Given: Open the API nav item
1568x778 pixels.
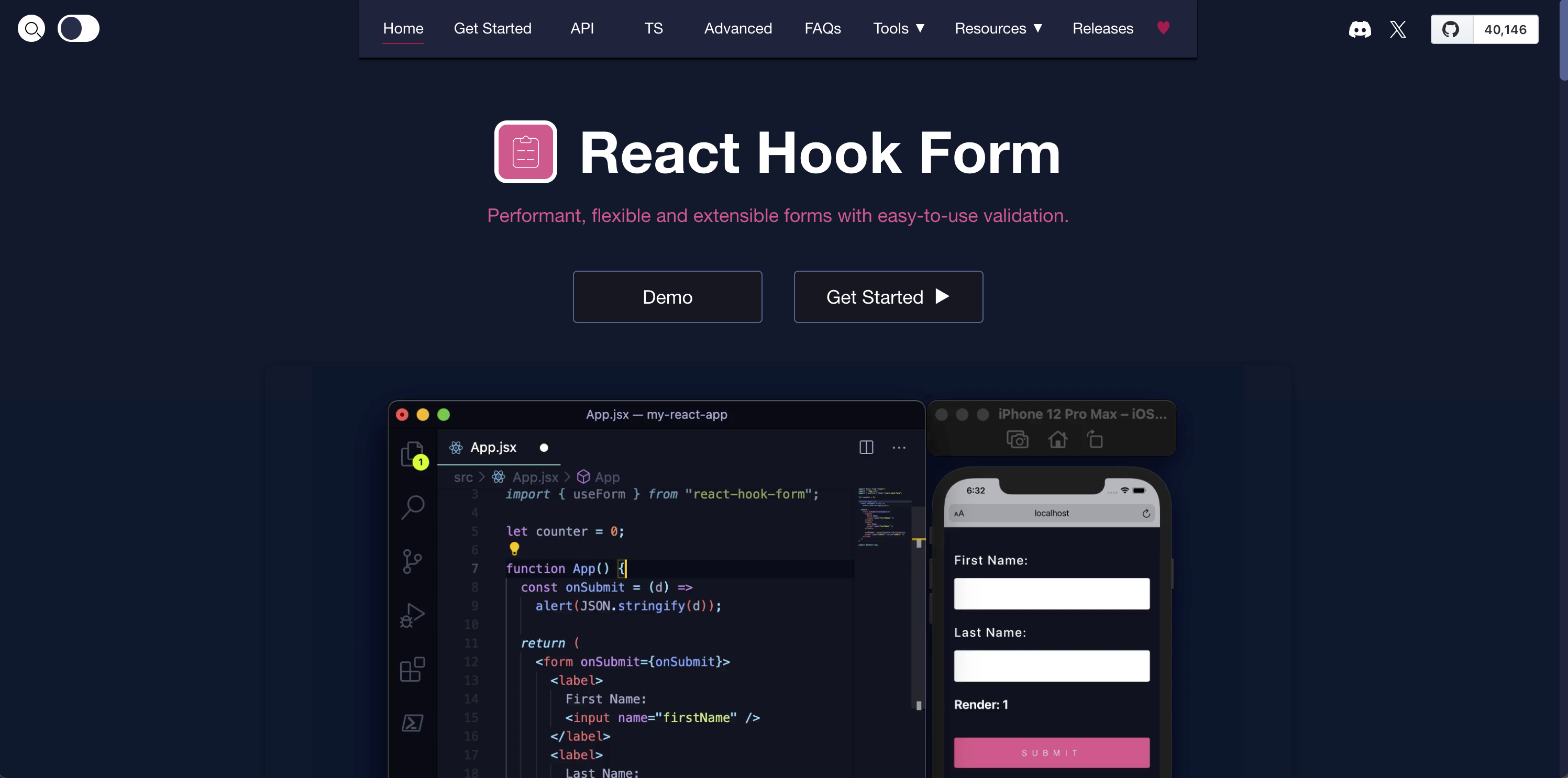Looking at the screenshot, I should pyautogui.click(x=582, y=29).
